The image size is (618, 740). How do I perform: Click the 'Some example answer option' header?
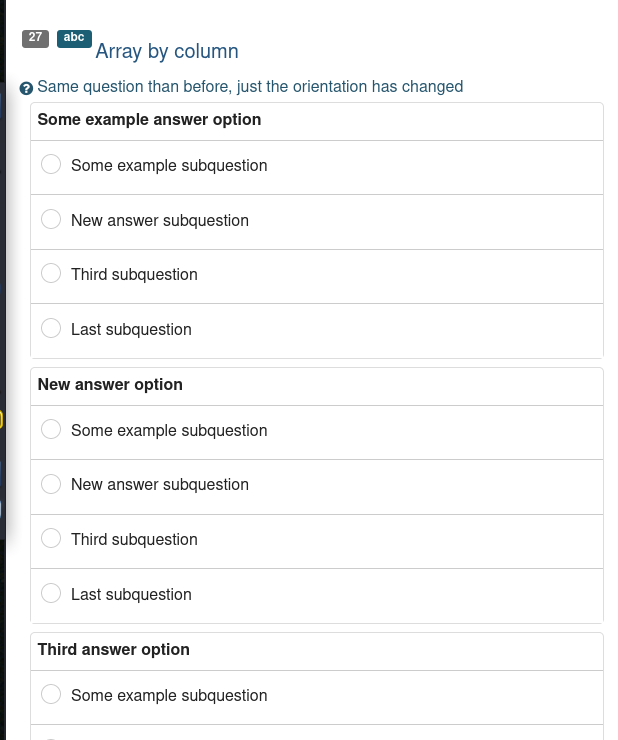pyautogui.click(x=149, y=120)
